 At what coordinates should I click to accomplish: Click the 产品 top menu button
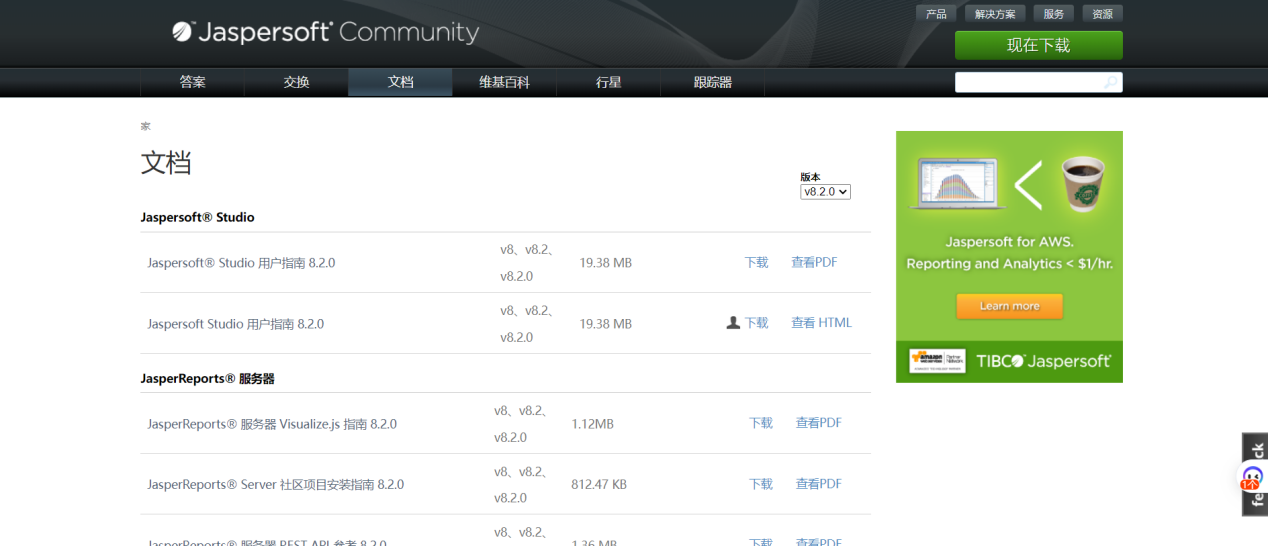(x=936, y=14)
